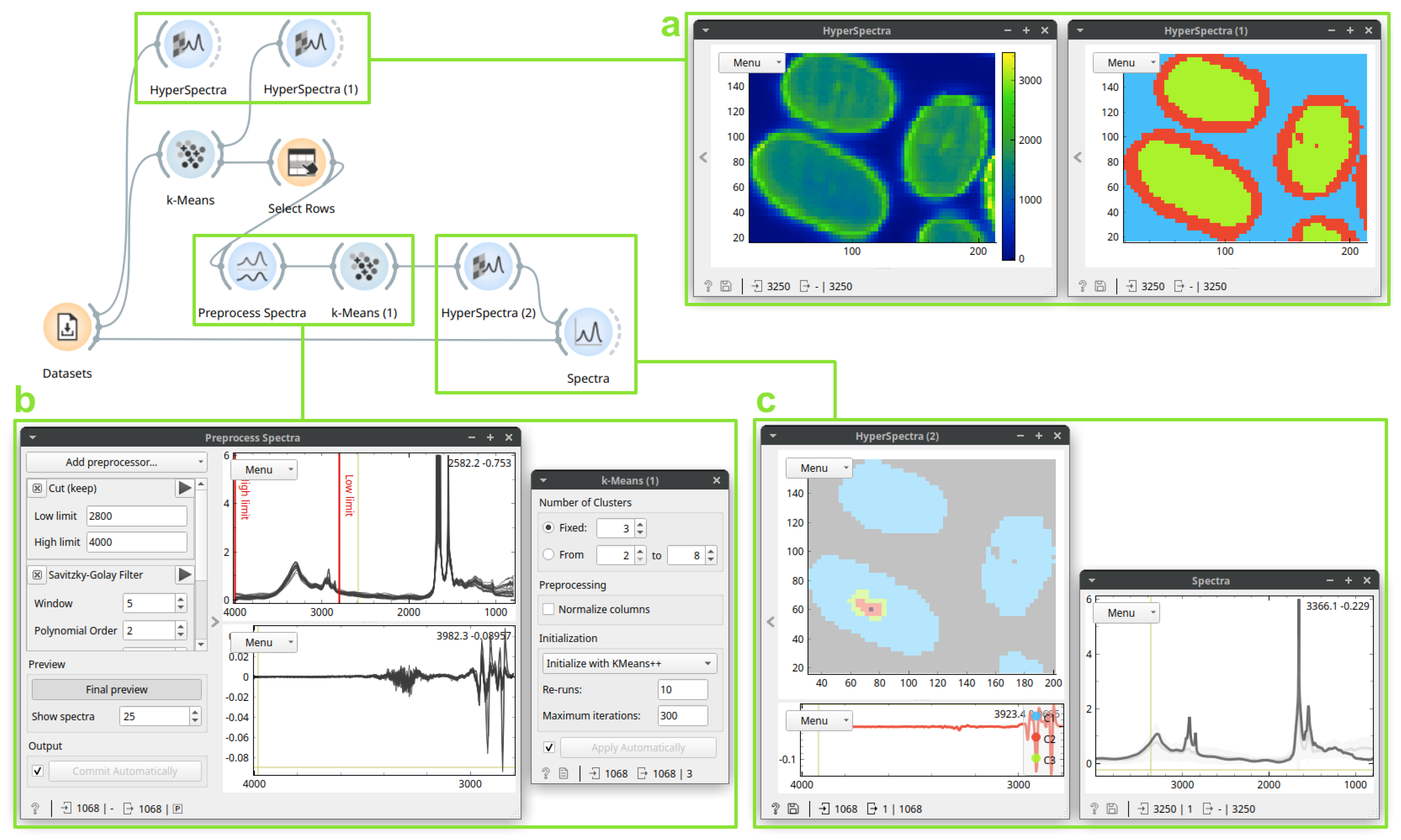The width and height of the screenshot is (1401, 840).
Task: Open help in the HyperSpectra window
Action: (x=708, y=286)
